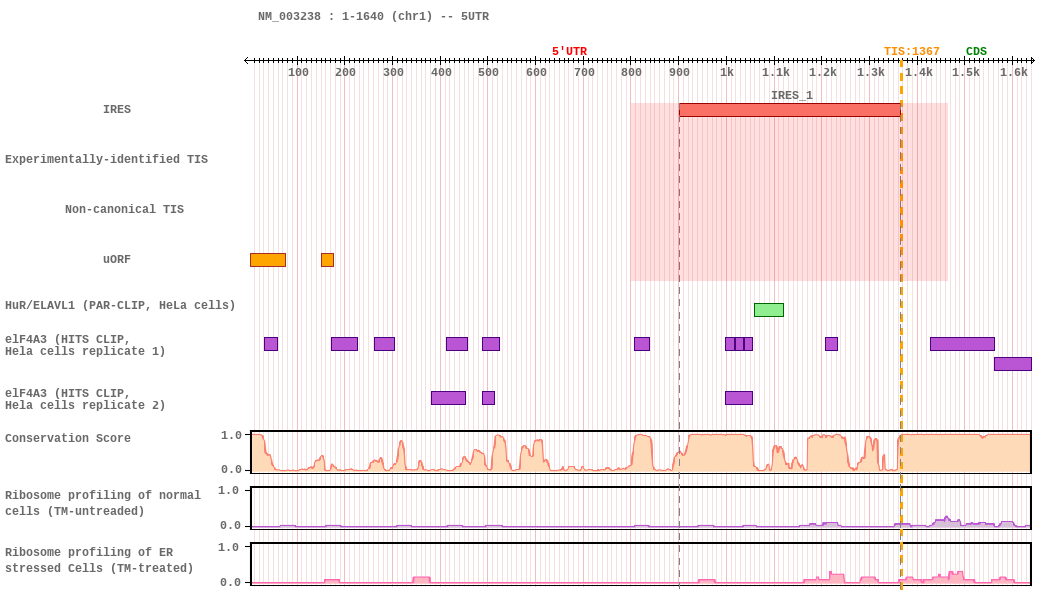Image resolution: width=1050 pixels, height=596 pixels.
Task: Click the uORF track label
Action: coord(117,260)
